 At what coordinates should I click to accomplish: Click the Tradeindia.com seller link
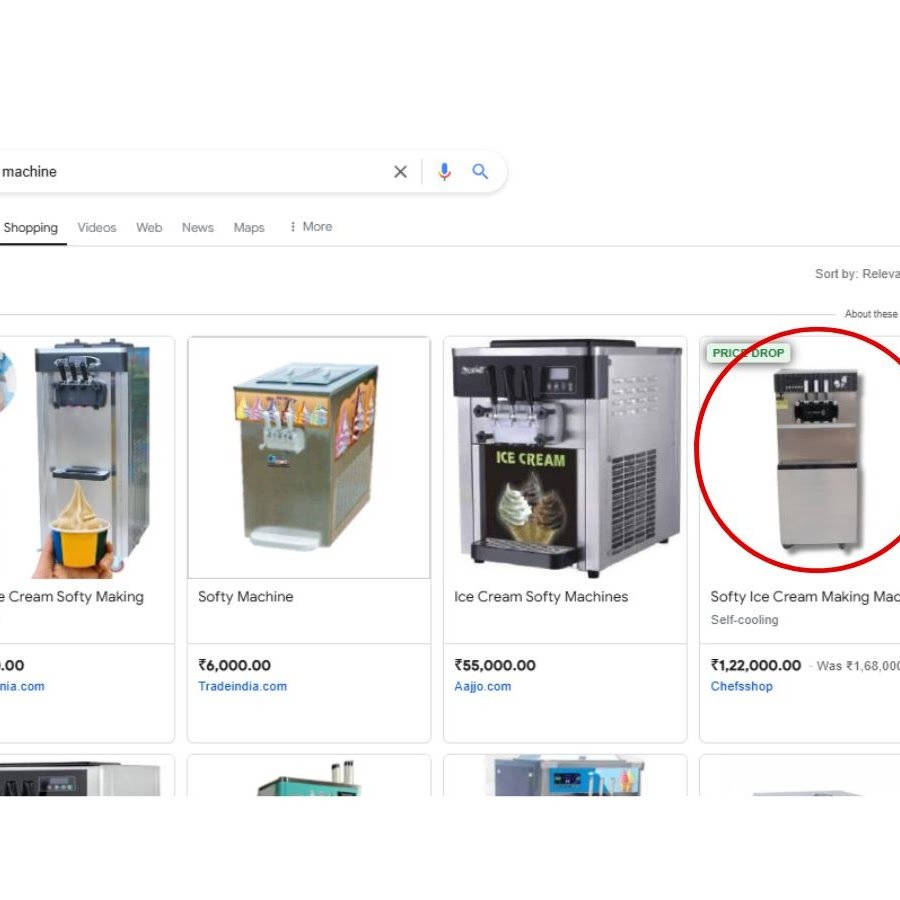coord(242,686)
